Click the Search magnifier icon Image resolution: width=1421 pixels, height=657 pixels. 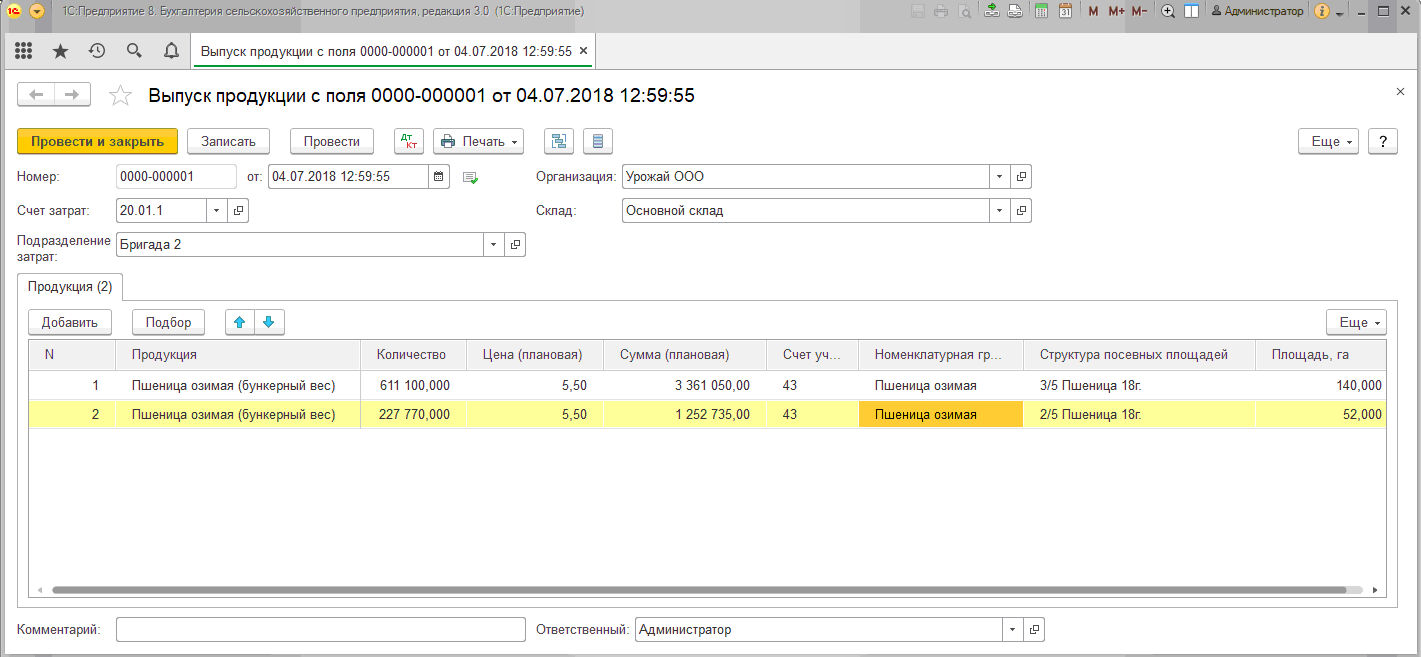[134, 51]
